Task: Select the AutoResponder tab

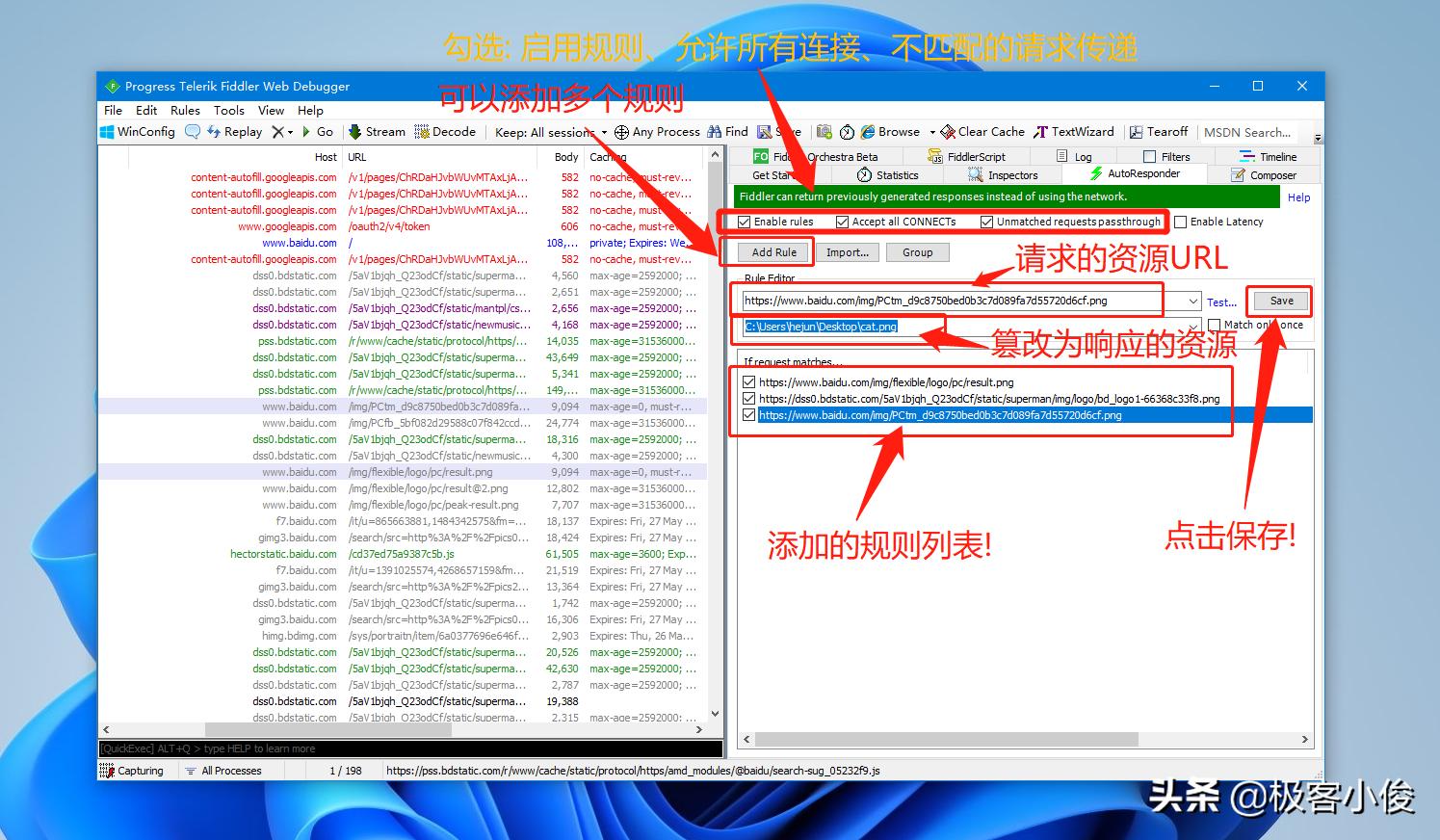Action: pyautogui.click(x=1135, y=174)
